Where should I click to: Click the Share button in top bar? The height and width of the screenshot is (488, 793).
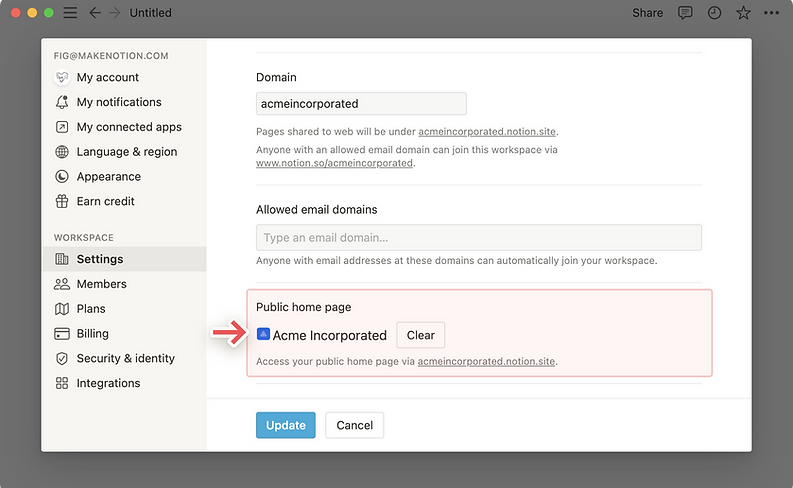pyautogui.click(x=647, y=13)
